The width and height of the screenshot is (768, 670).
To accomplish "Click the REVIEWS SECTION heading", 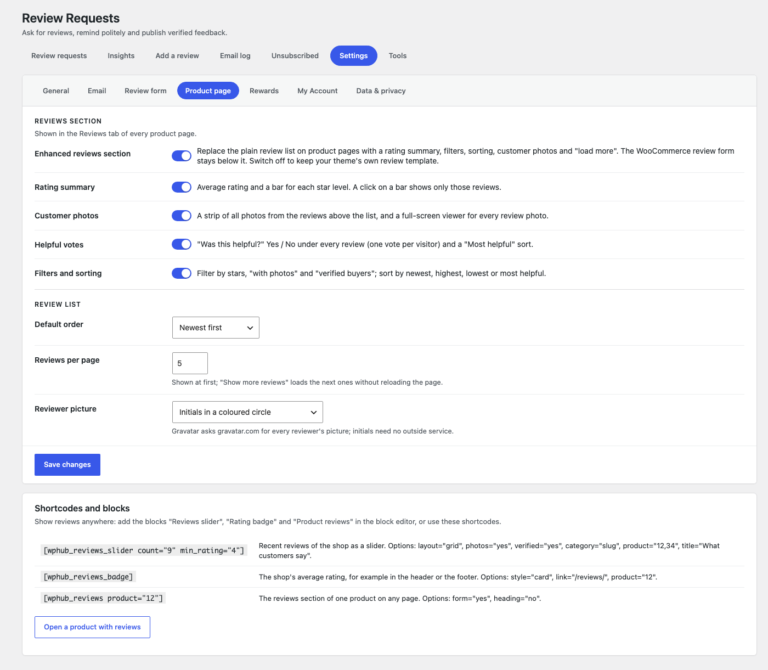I will point(68,121).
